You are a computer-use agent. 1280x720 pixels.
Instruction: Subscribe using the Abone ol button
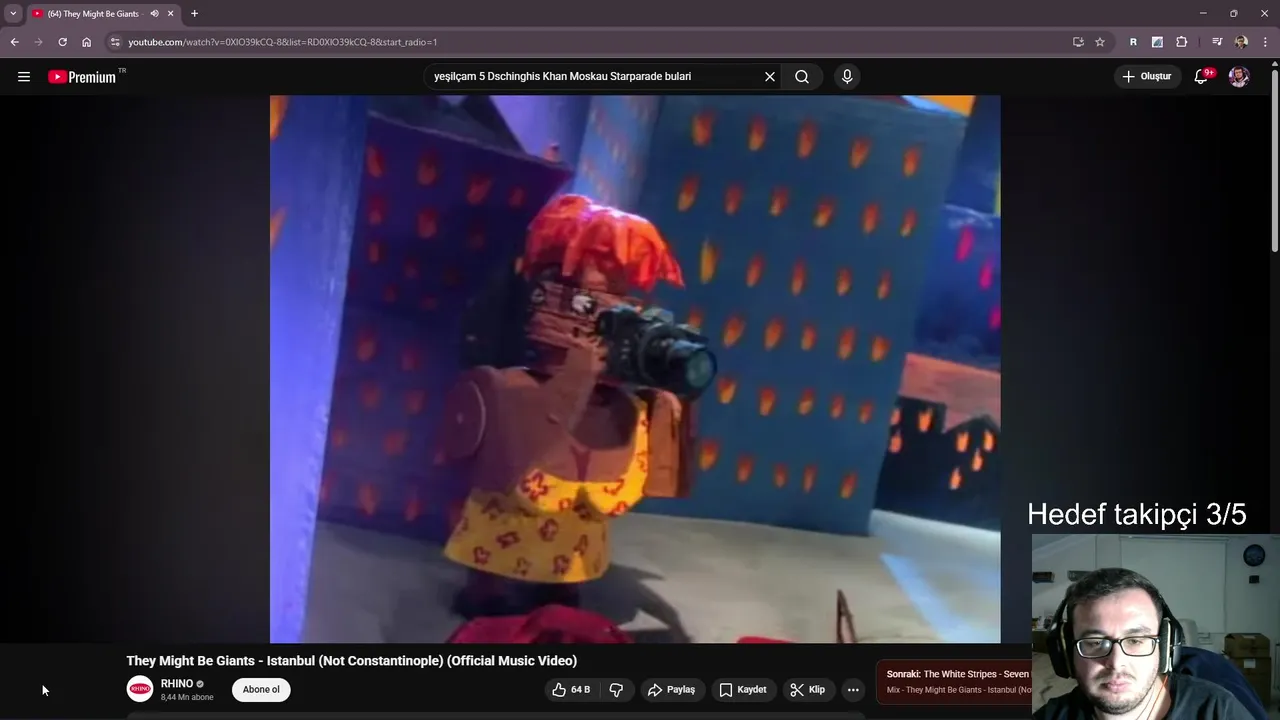tap(261, 690)
